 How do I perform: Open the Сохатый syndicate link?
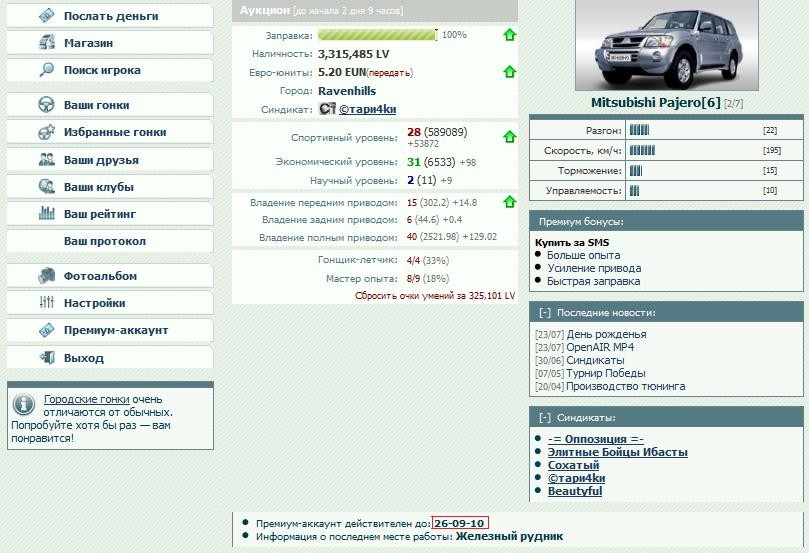pyautogui.click(x=573, y=465)
